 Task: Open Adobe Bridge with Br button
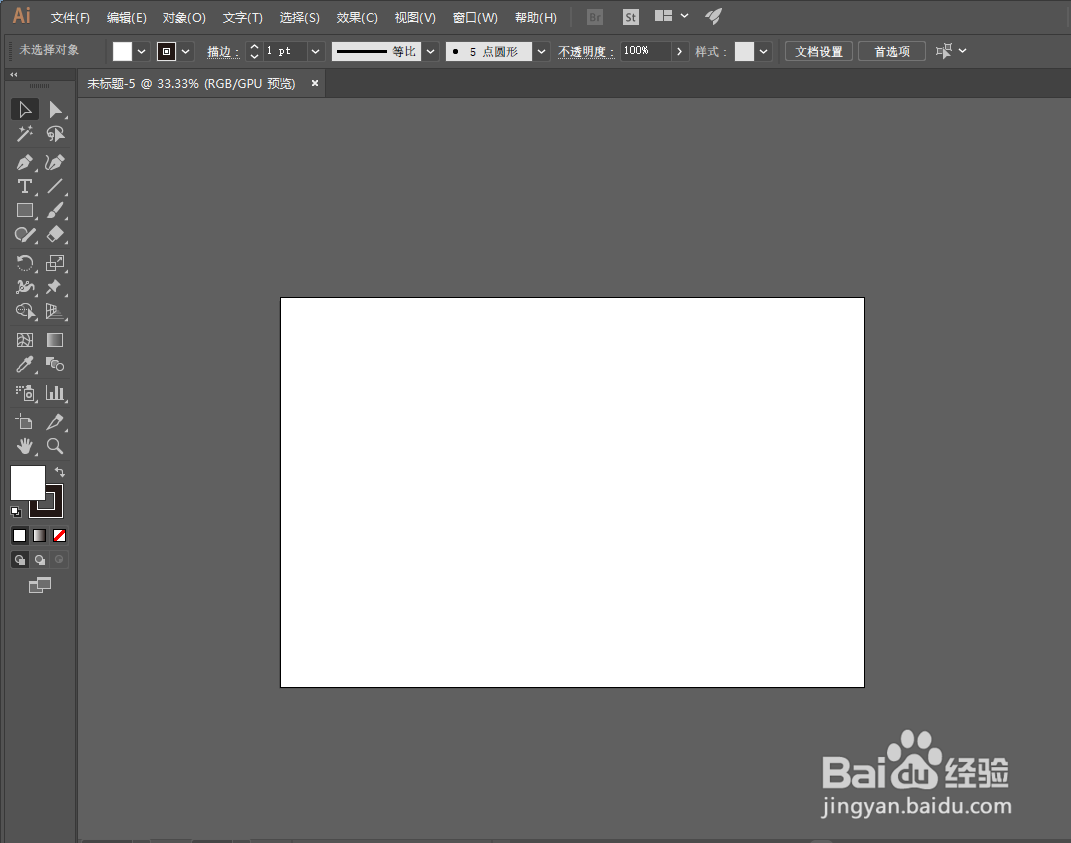tap(595, 17)
